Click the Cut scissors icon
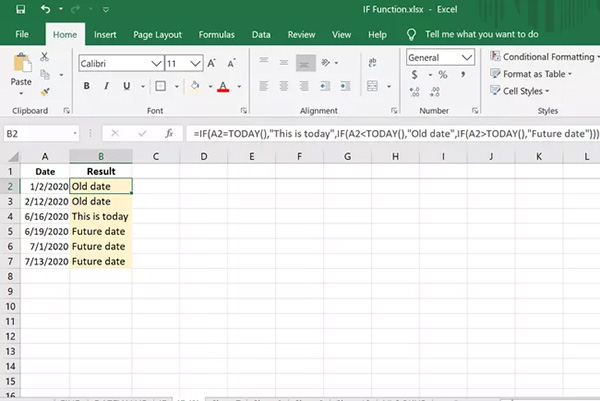 (46, 59)
